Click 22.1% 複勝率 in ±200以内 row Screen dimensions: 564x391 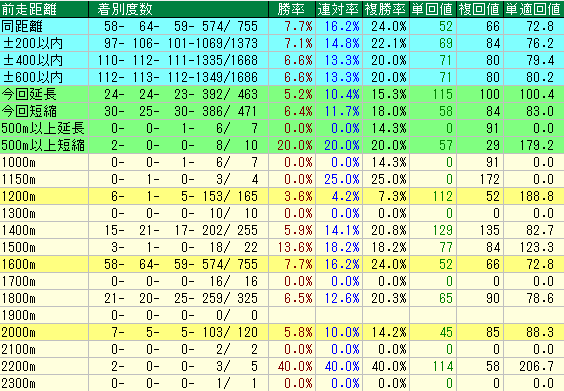tap(389, 43)
